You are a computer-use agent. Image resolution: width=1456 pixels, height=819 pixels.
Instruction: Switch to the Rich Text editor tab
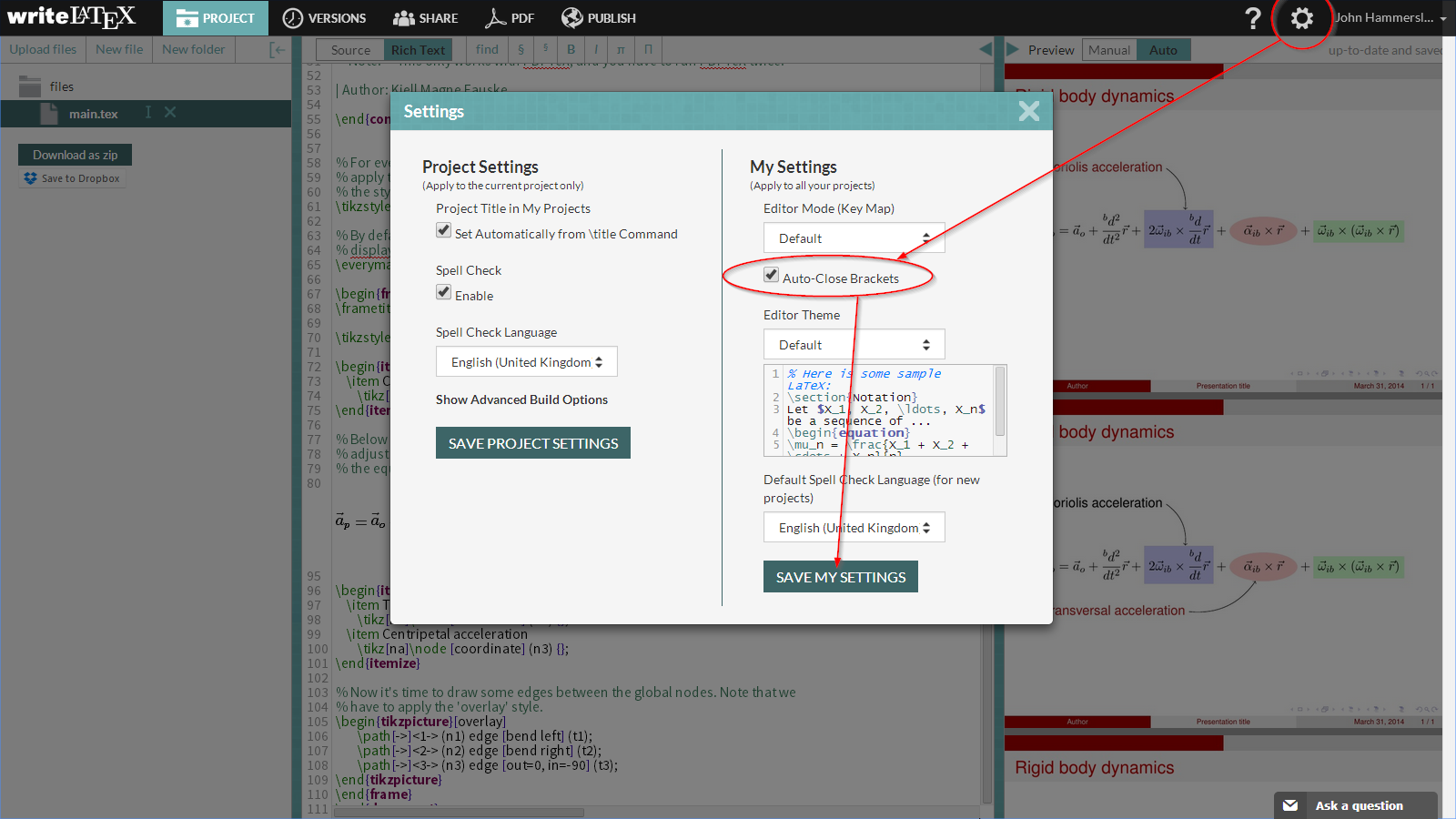click(x=418, y=49)
